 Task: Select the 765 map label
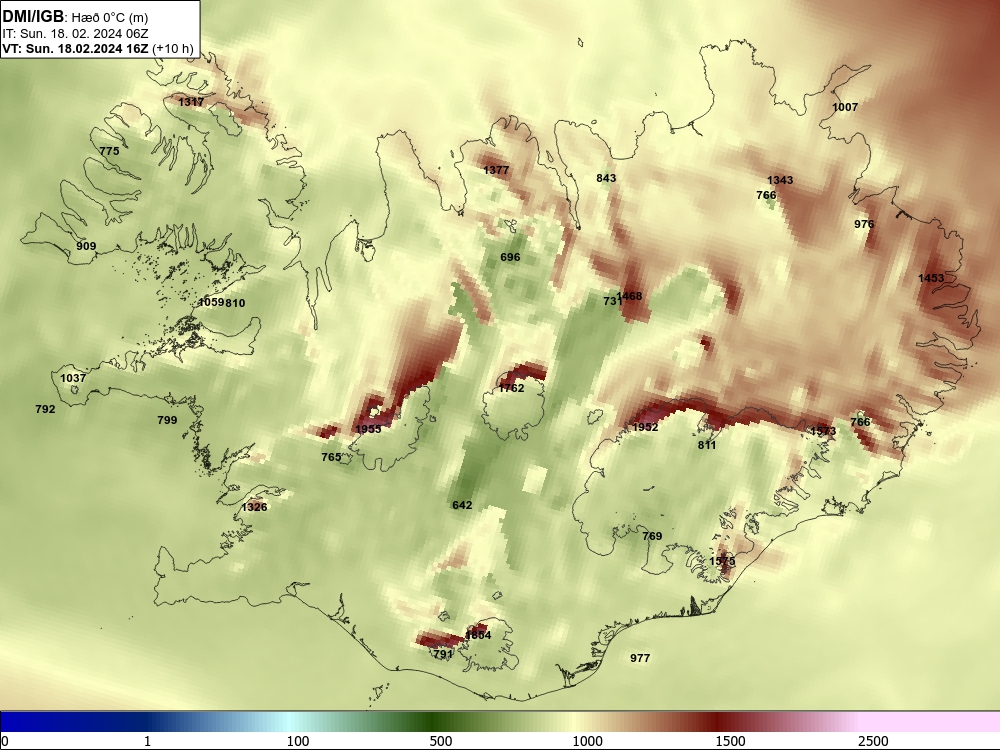pyautogui.click(x=331, y=457)
